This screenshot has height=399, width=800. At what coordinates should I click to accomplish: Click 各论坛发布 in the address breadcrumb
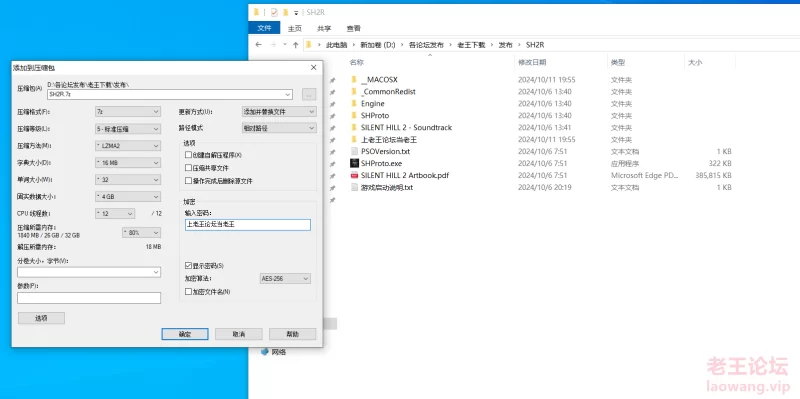(426, 45)
